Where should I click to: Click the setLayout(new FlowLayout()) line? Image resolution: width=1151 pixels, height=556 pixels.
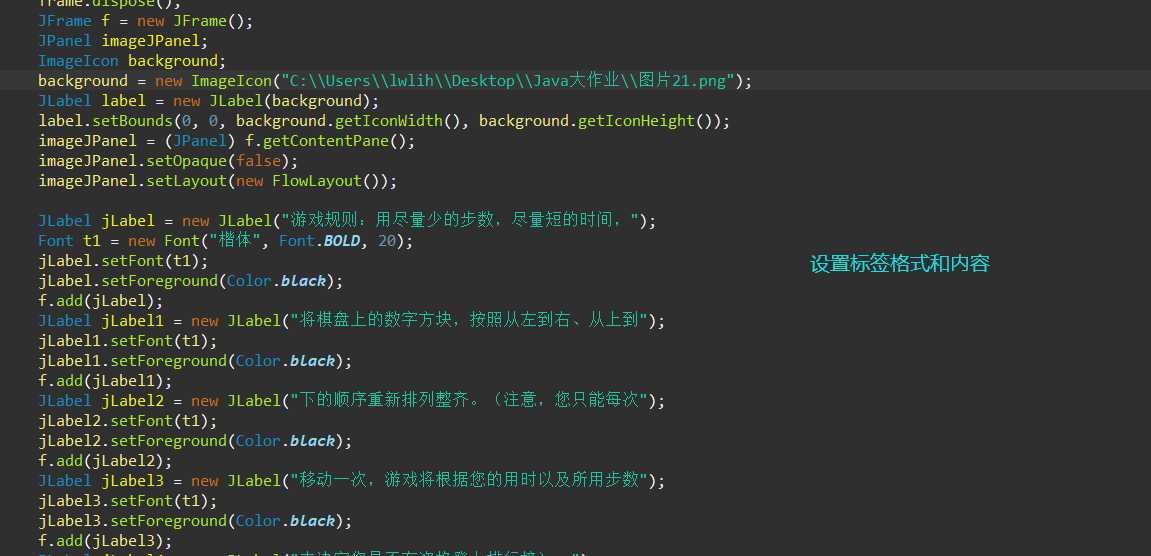tap(217, 181)
